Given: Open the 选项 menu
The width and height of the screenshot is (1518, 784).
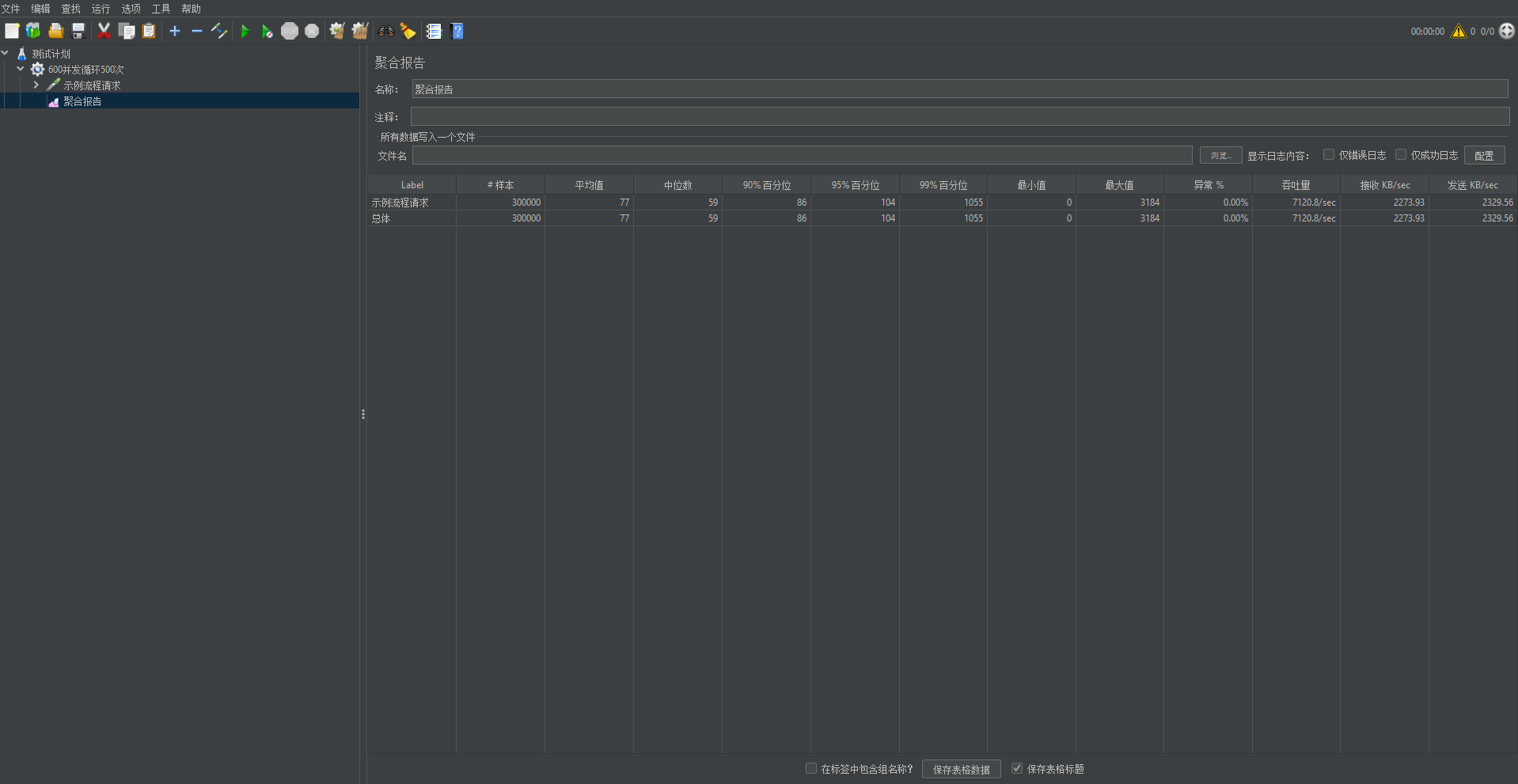Looking at the screenshot, I should tap(131, 9).
